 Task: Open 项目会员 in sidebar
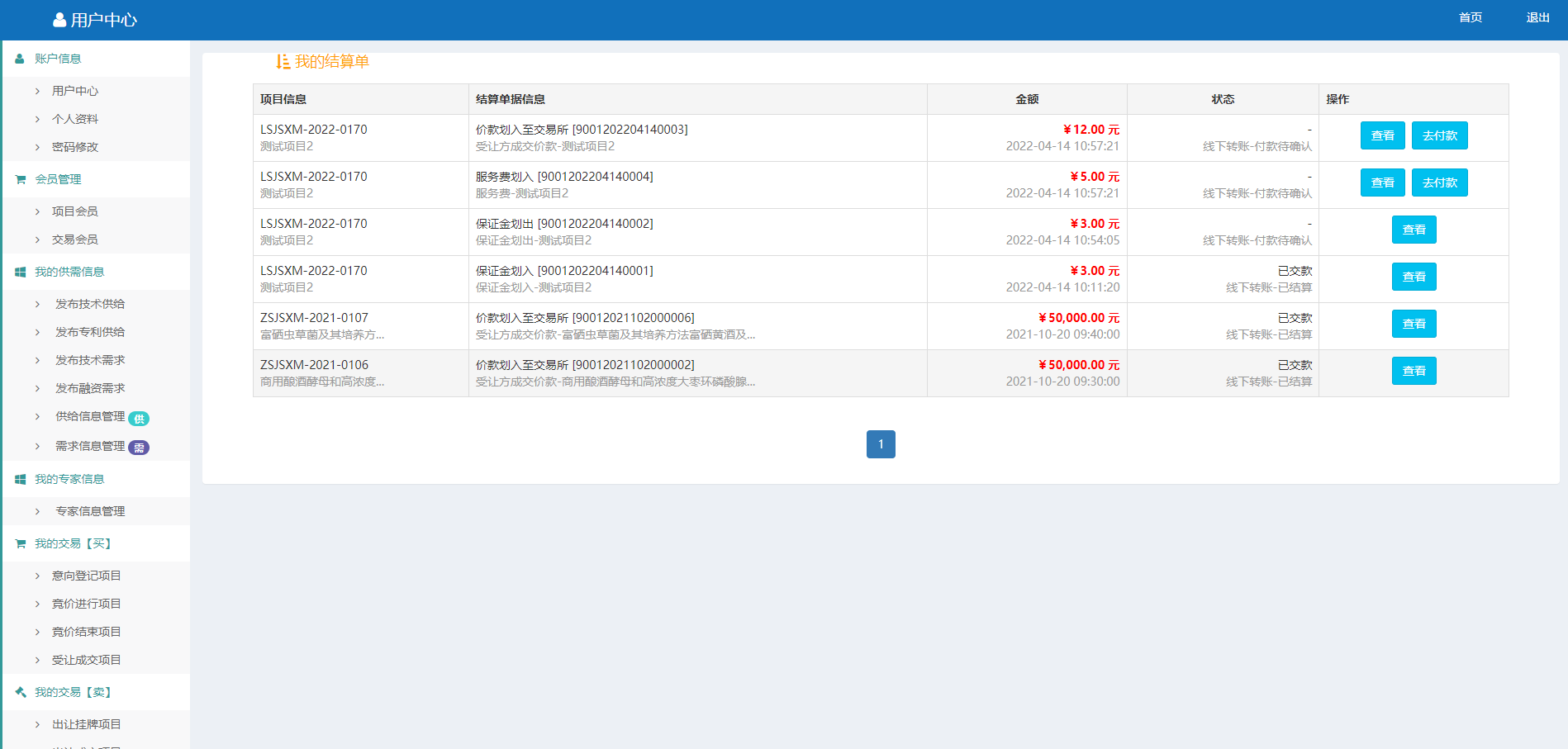[x=75, y=211]
